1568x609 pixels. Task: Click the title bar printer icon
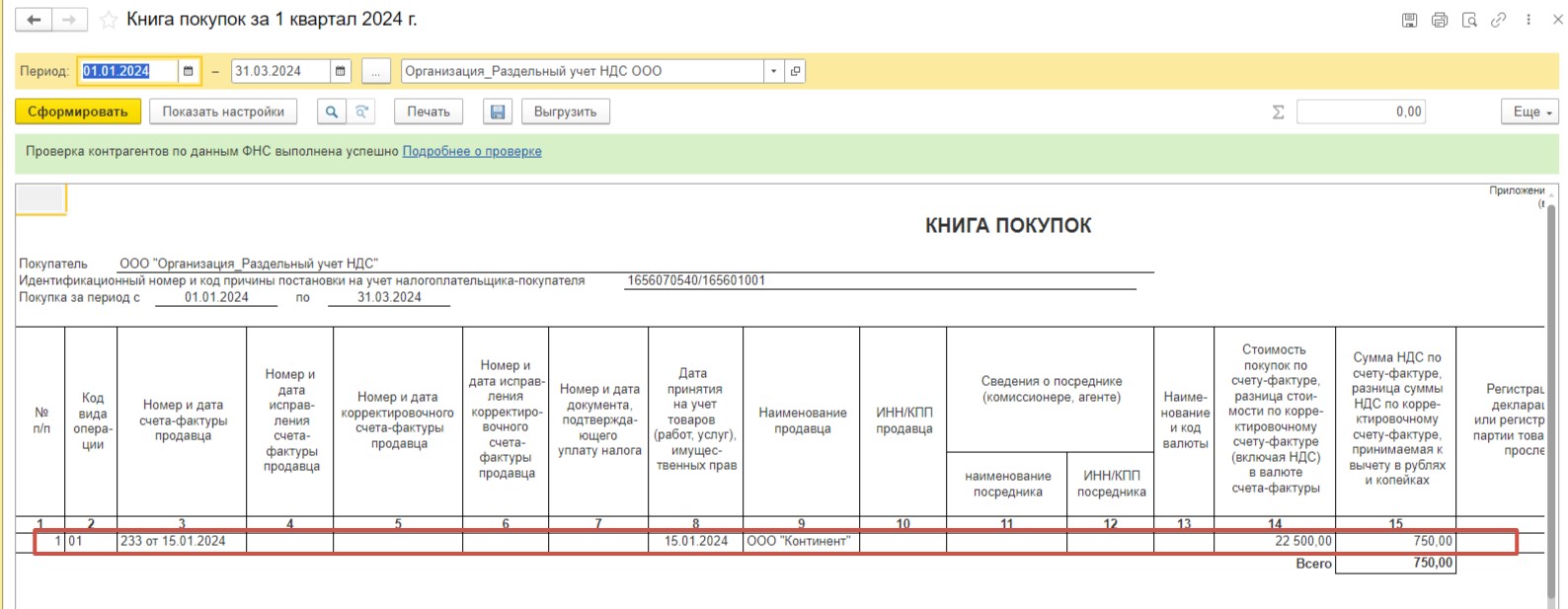(1440, 20)
